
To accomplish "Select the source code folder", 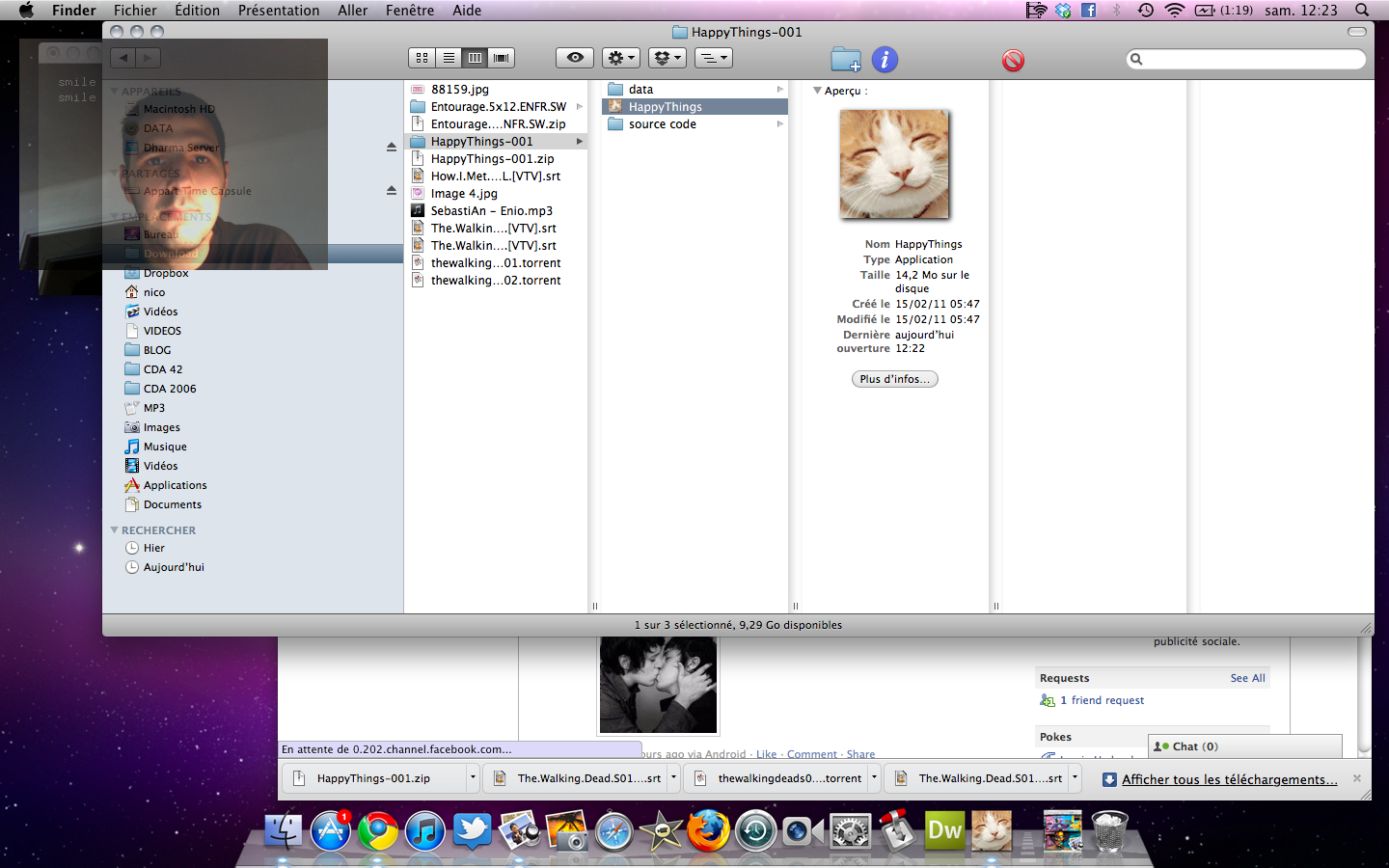I will (662, 124).
